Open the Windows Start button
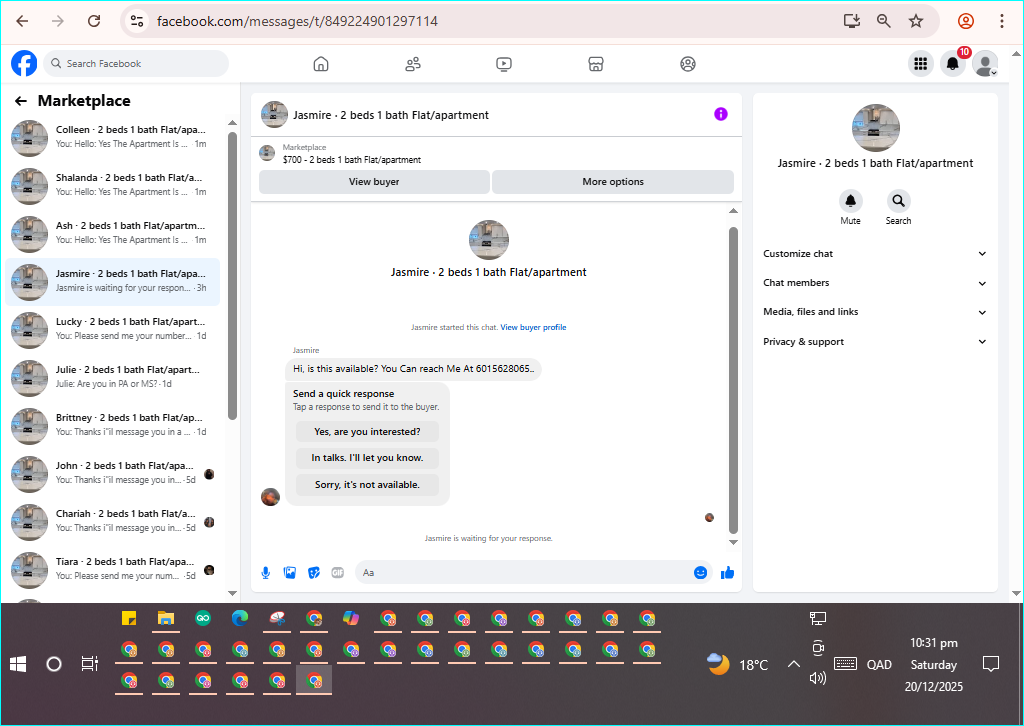This screenshot has width=1024, height=726. click(18, 665)
